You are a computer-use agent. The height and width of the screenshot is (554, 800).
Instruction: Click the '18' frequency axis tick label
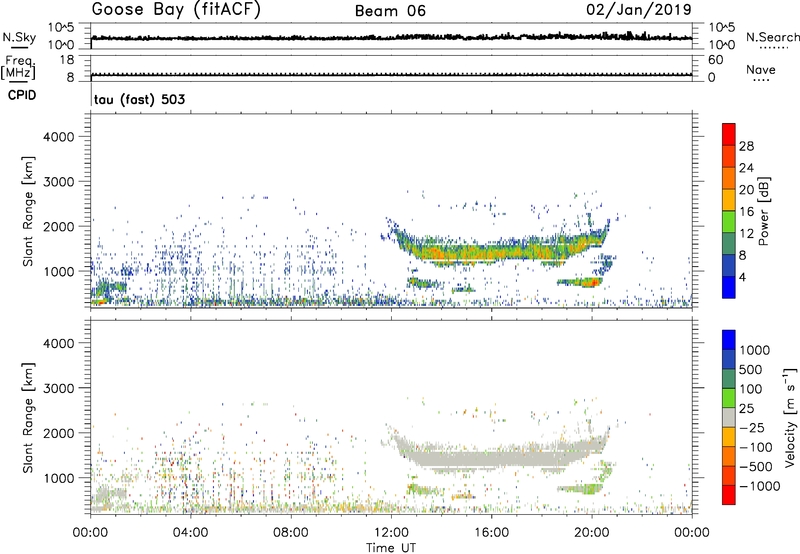pos(67,60)
